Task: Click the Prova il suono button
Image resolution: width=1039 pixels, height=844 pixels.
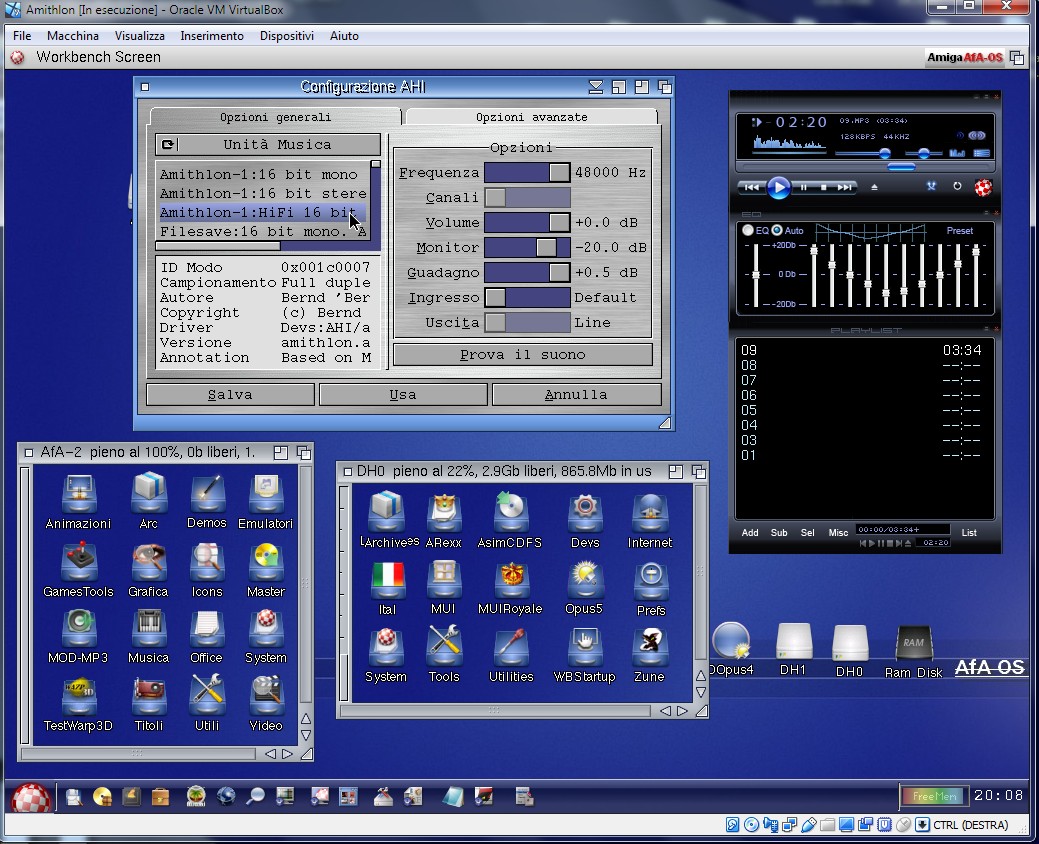Action: click(x=522, y=355)
